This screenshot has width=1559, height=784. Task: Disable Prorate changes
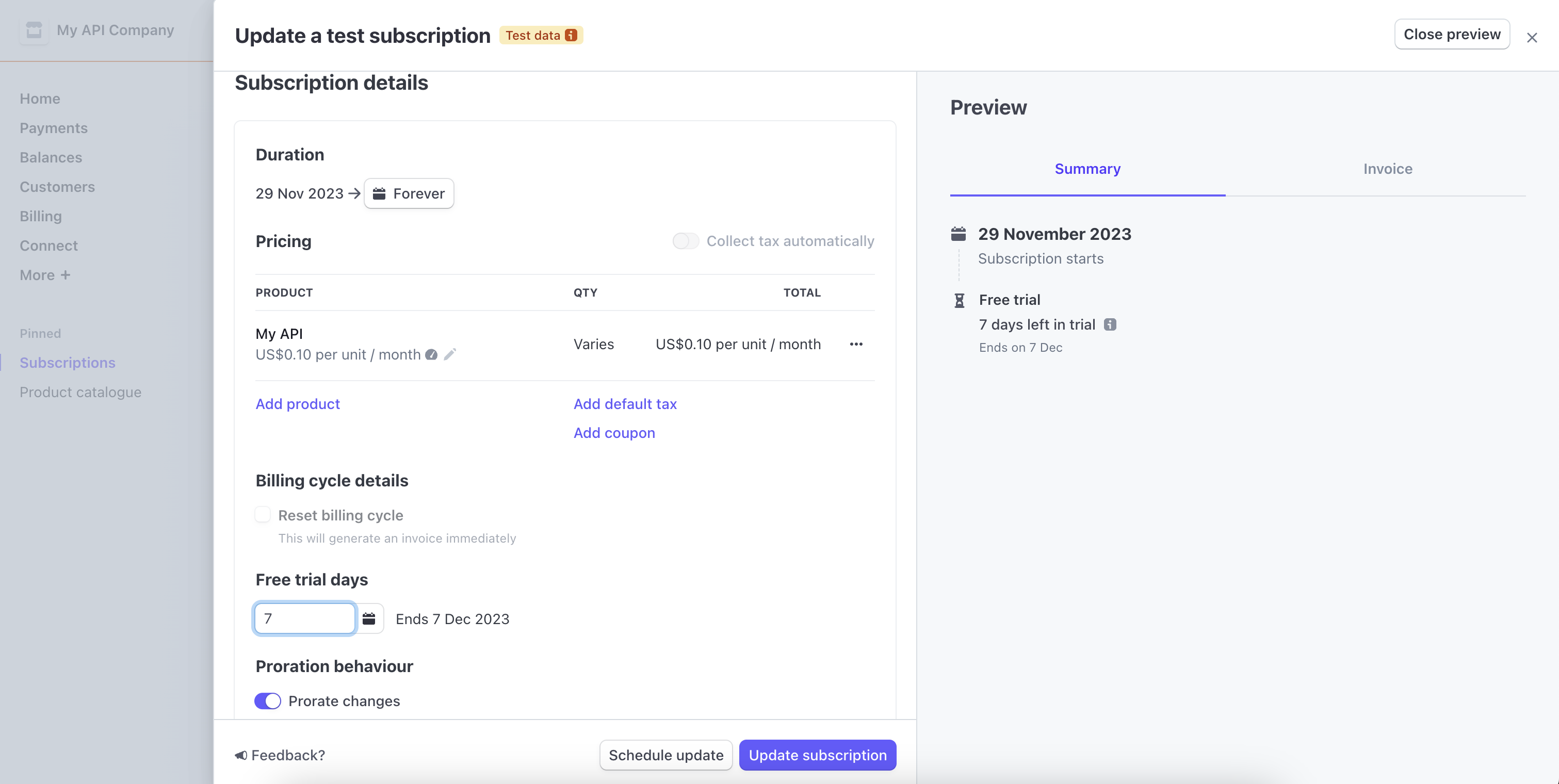(268, 701)
